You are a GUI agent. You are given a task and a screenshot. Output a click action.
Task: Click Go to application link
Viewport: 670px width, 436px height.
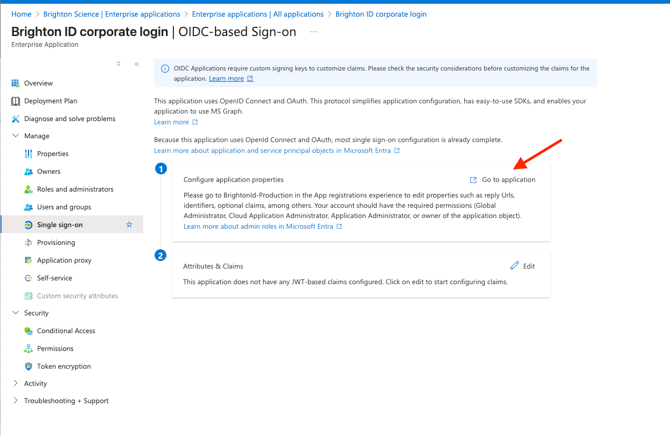coord(508,180)
